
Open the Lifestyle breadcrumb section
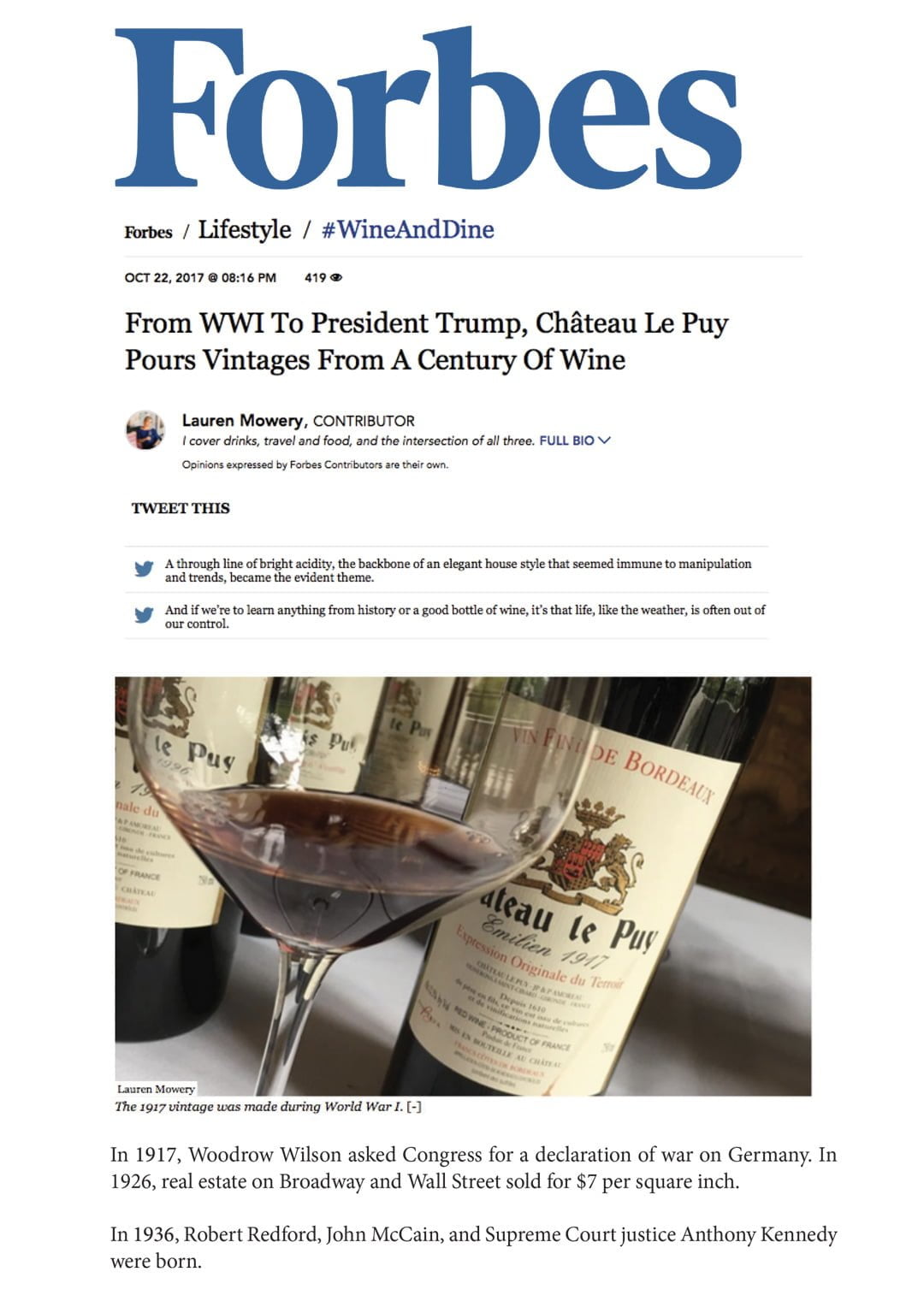tap(245, 230)
